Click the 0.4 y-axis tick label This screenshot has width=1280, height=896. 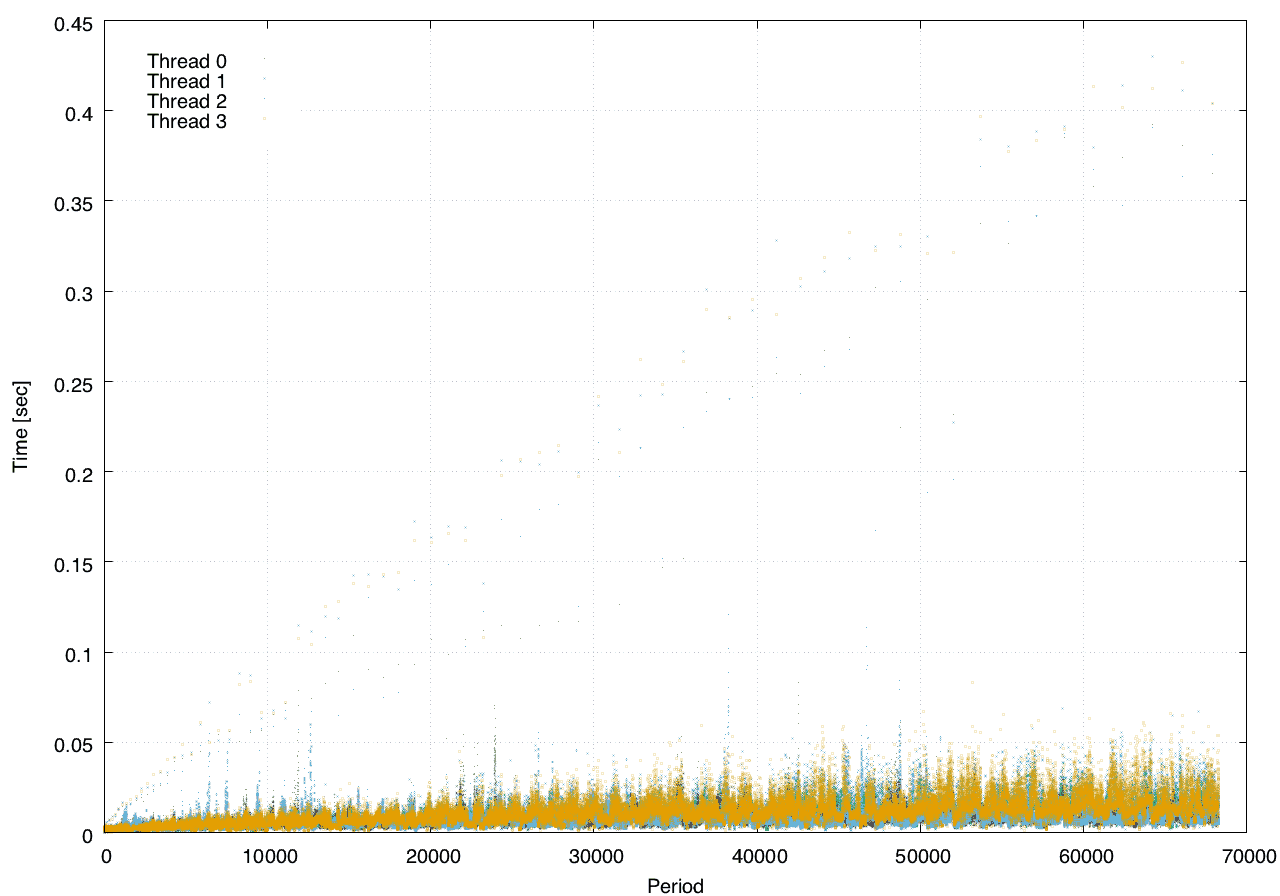(78, 112)
